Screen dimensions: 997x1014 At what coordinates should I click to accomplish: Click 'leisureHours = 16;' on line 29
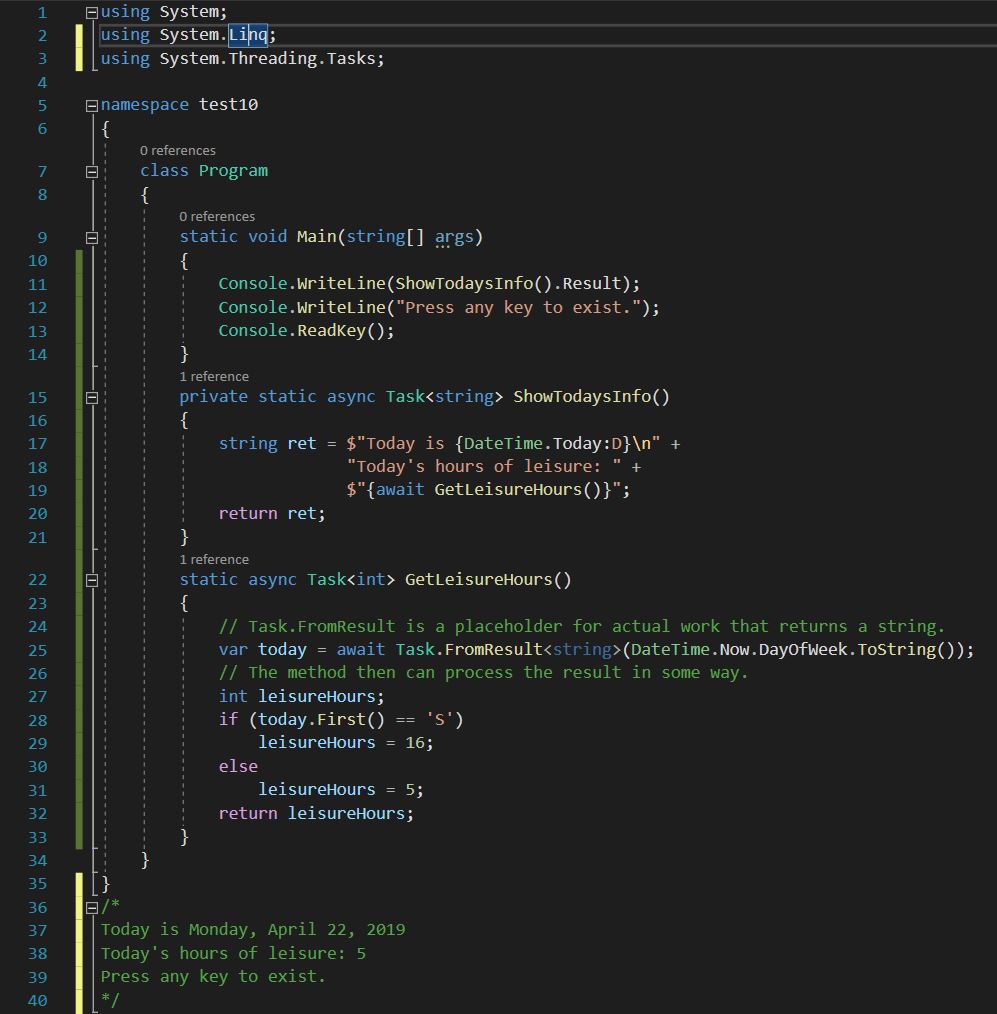point(345,742)
